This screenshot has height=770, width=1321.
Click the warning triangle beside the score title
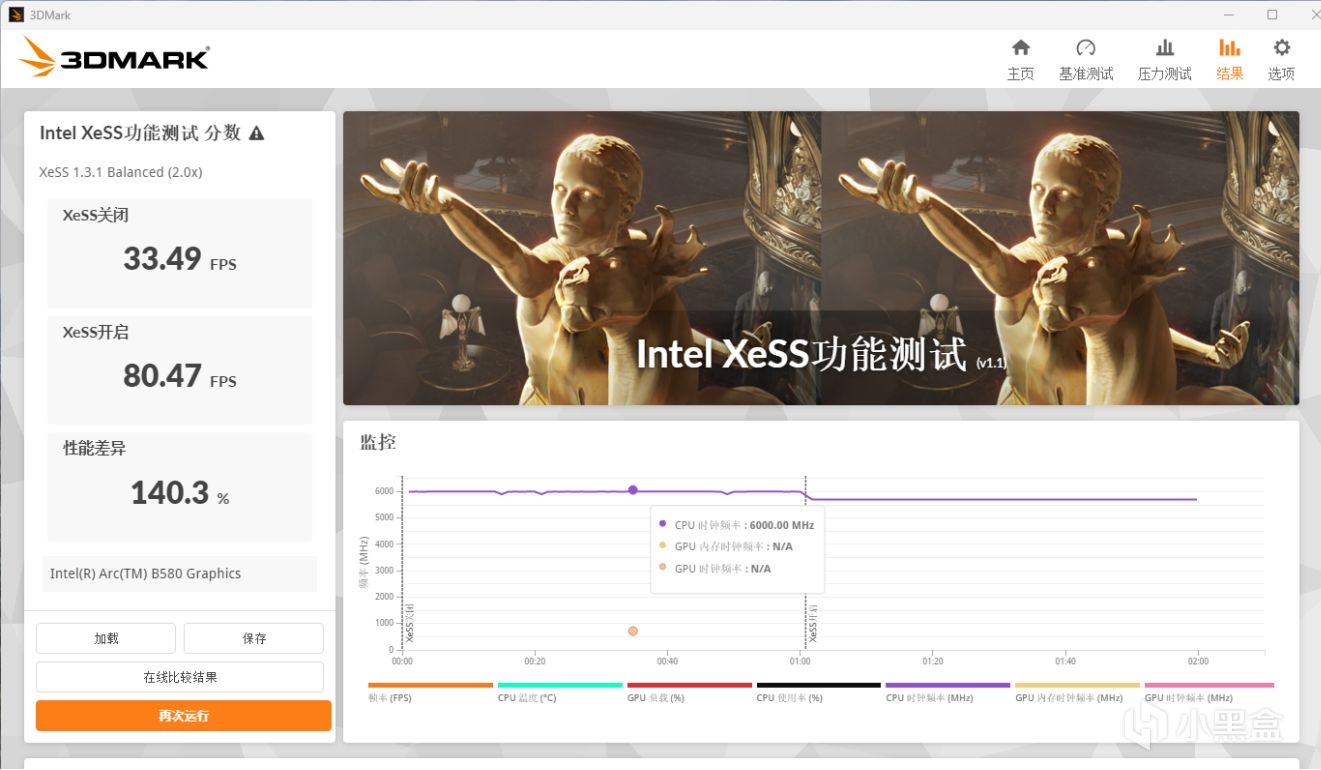click(257, 133)
